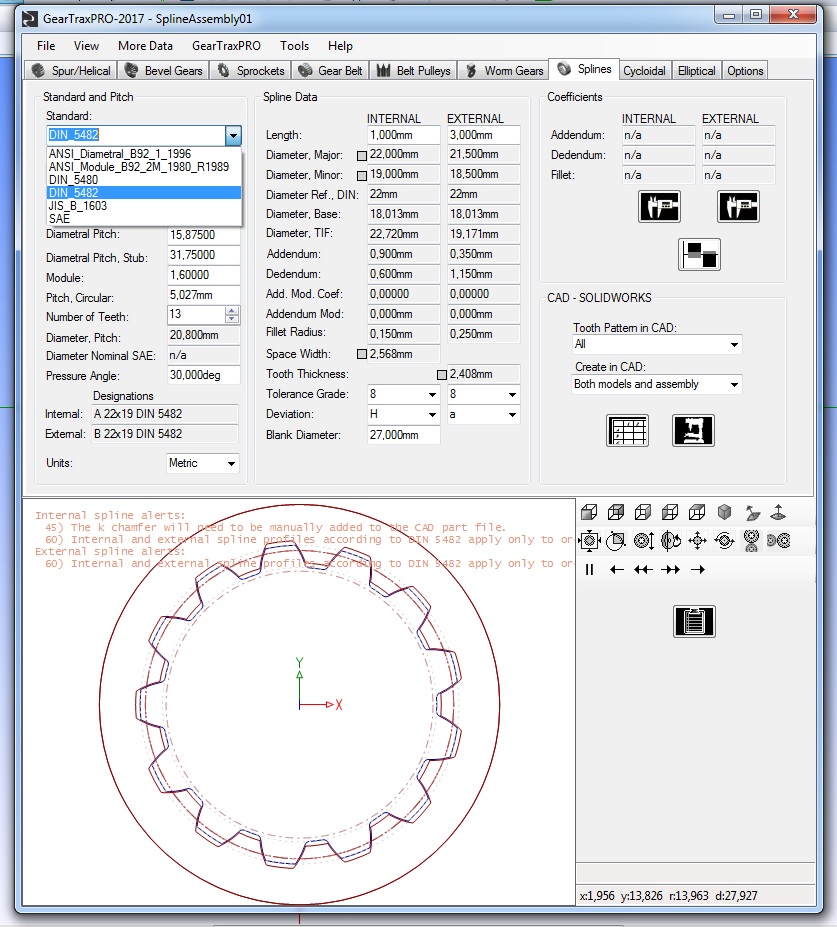Viewport: 837px width, 927px height.
Task: Click the clipboard report icon
Action: point(695,621)
